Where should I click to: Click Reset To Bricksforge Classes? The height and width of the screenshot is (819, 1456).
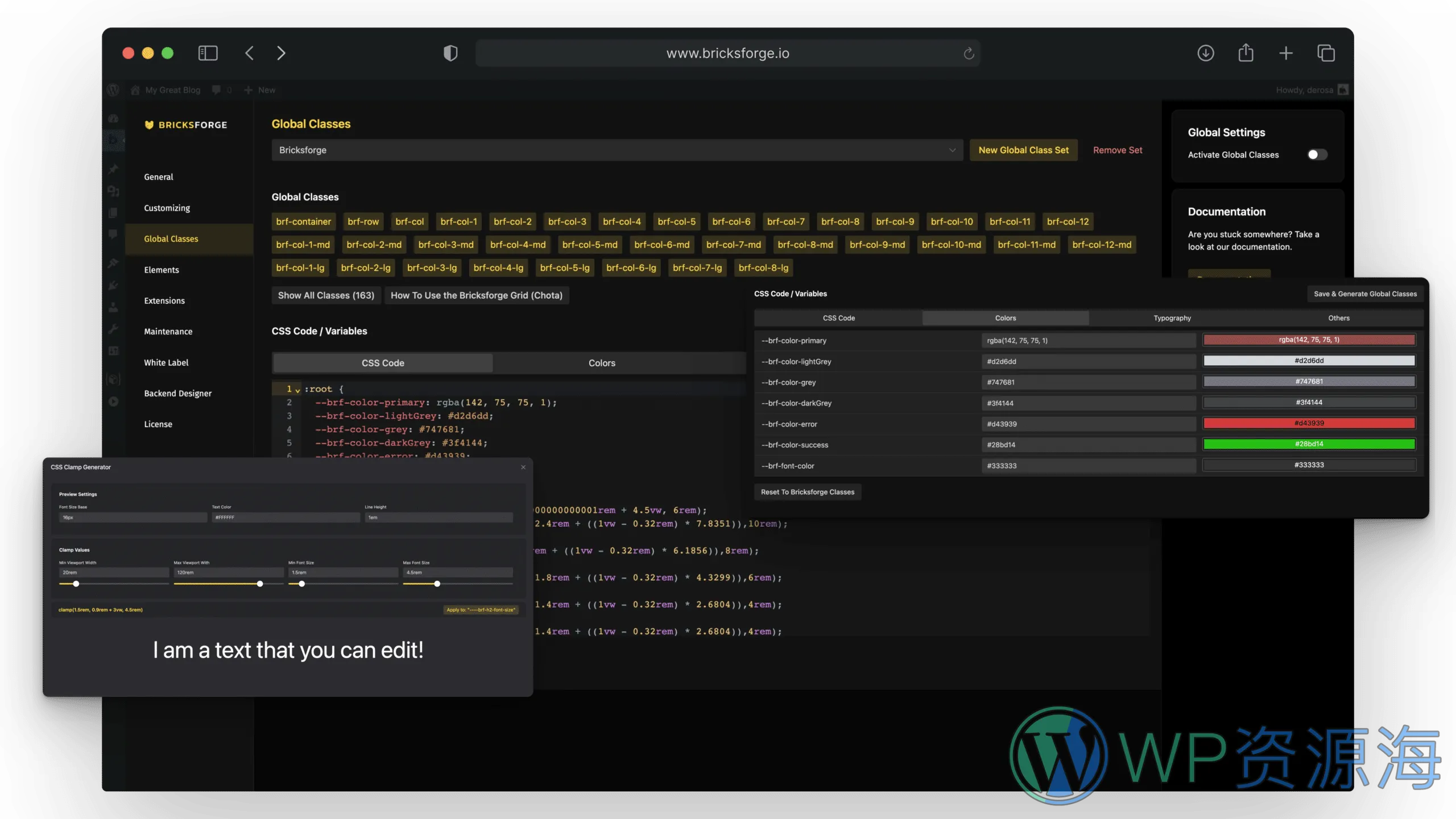[x=808, y=492]
